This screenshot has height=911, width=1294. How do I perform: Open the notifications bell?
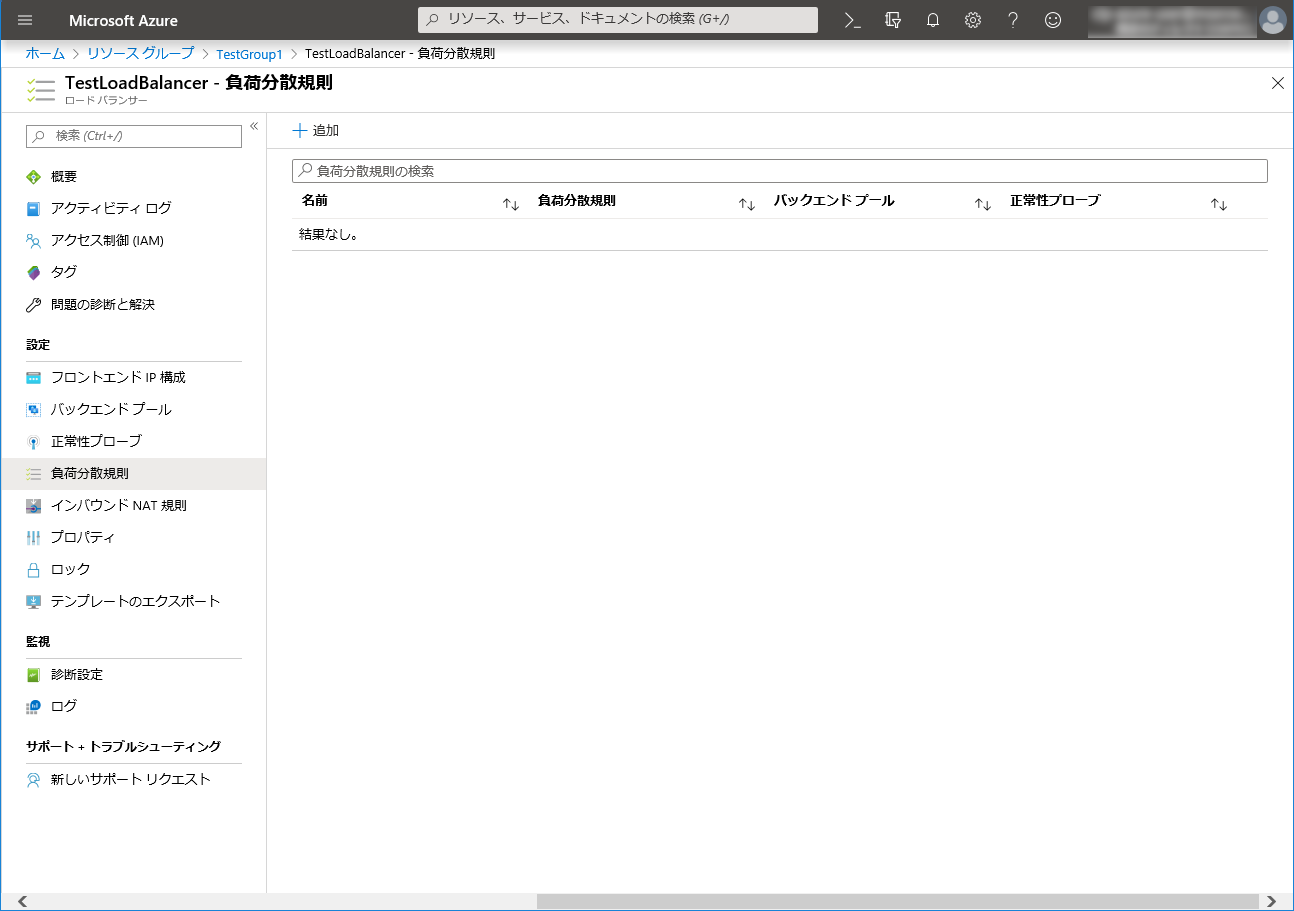pyautogui.click(x=933, y=20)
